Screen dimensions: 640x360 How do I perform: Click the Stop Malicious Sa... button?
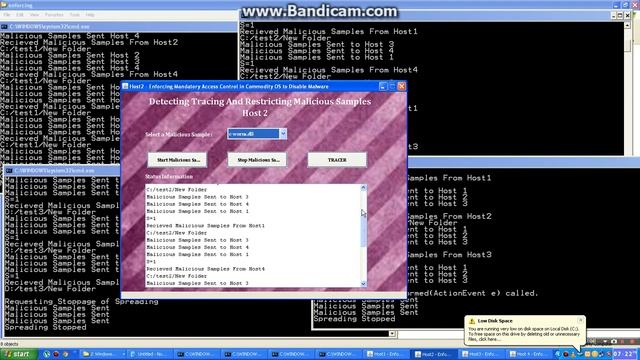[257, 160]
